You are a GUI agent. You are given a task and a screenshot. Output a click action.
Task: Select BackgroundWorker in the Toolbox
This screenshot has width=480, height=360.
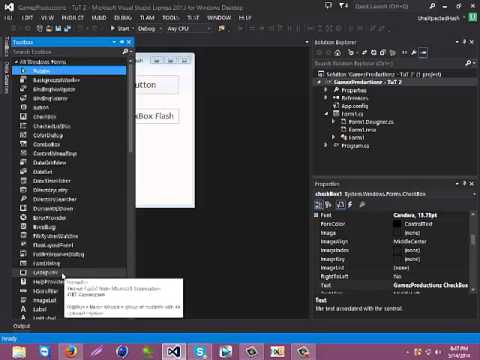[x=56, y=80]
